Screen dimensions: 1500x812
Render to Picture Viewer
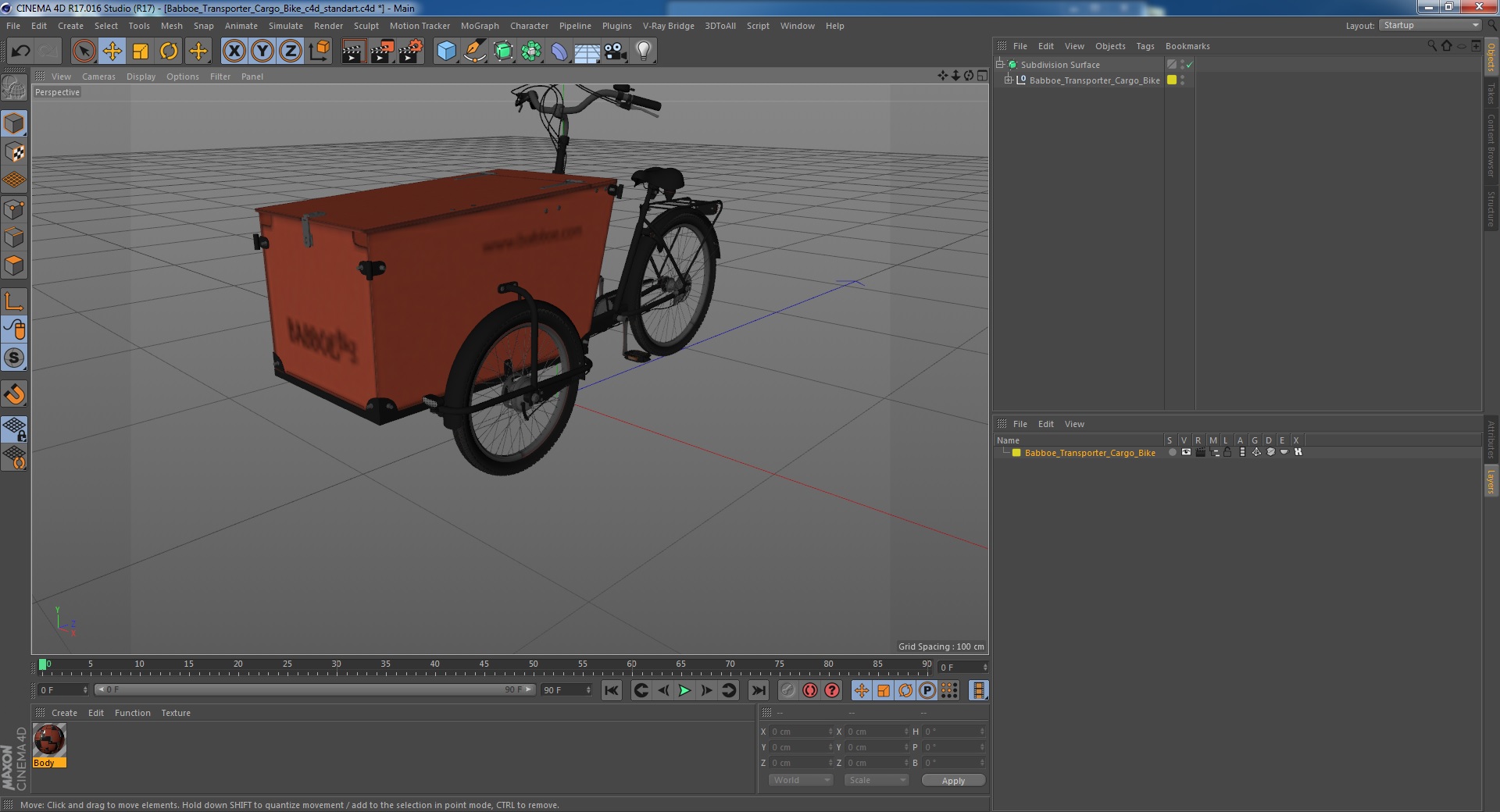tap(382, 52)
